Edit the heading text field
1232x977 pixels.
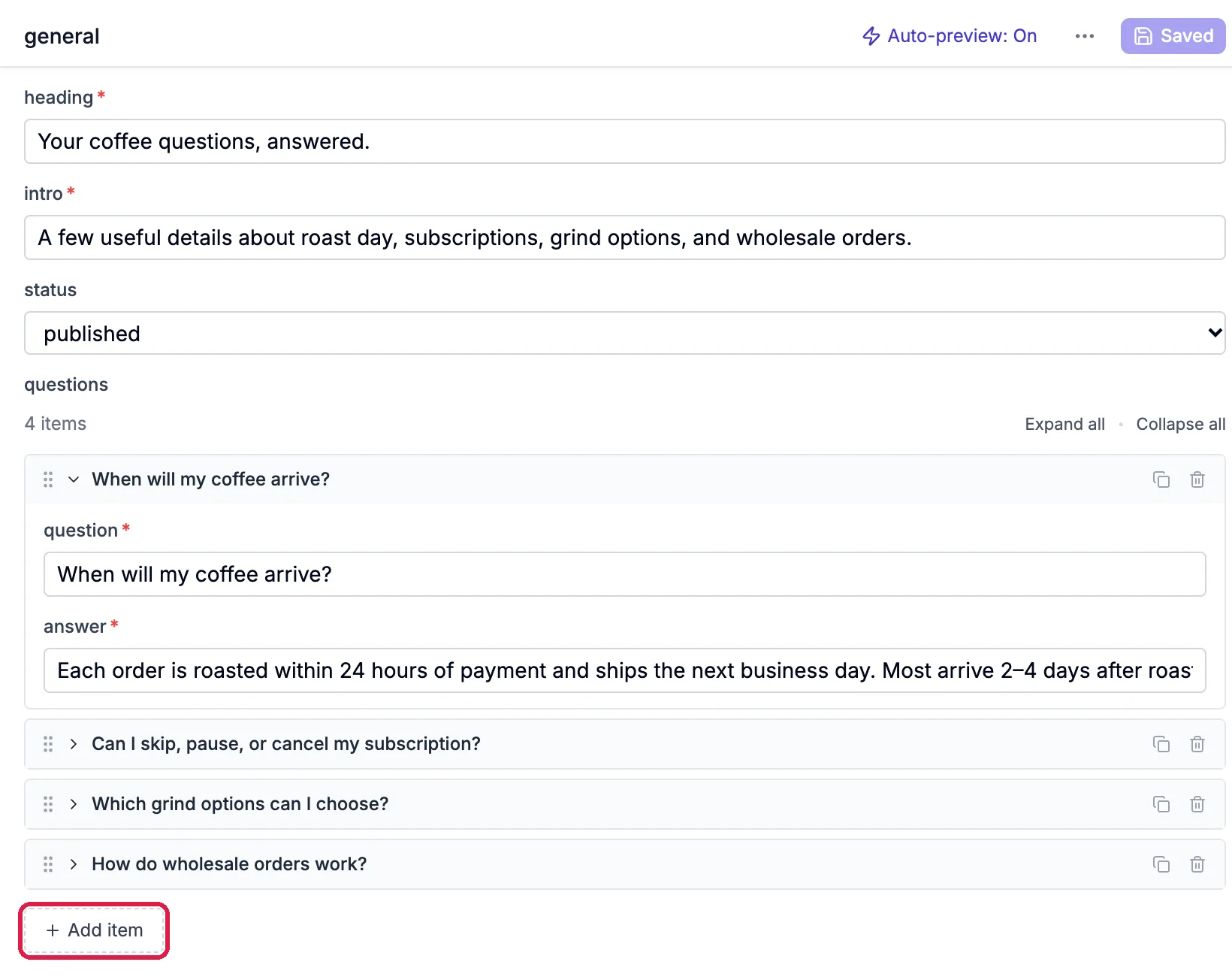coord(625,141)
